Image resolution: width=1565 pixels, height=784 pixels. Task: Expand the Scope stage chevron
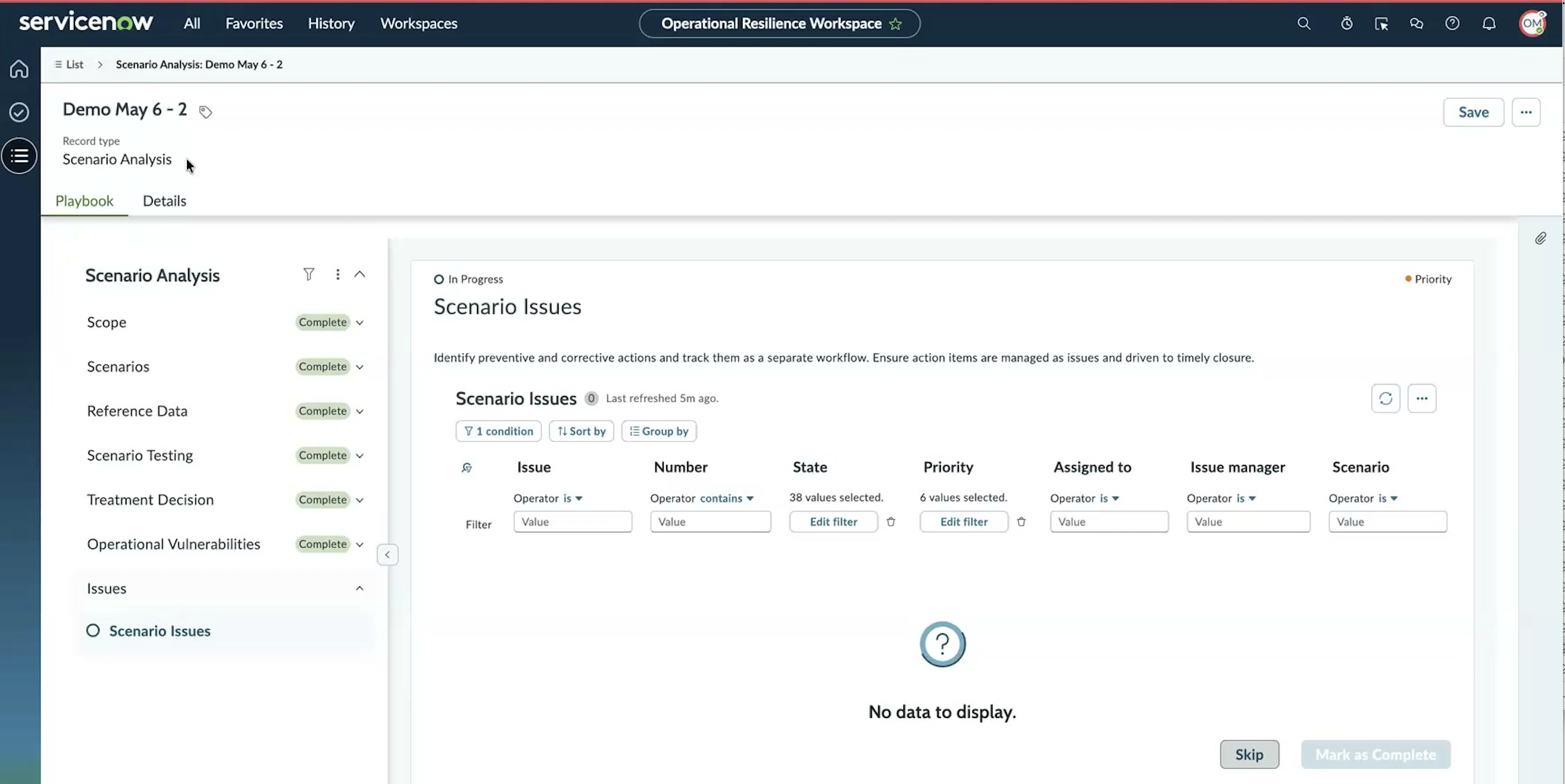click(360, 322)
